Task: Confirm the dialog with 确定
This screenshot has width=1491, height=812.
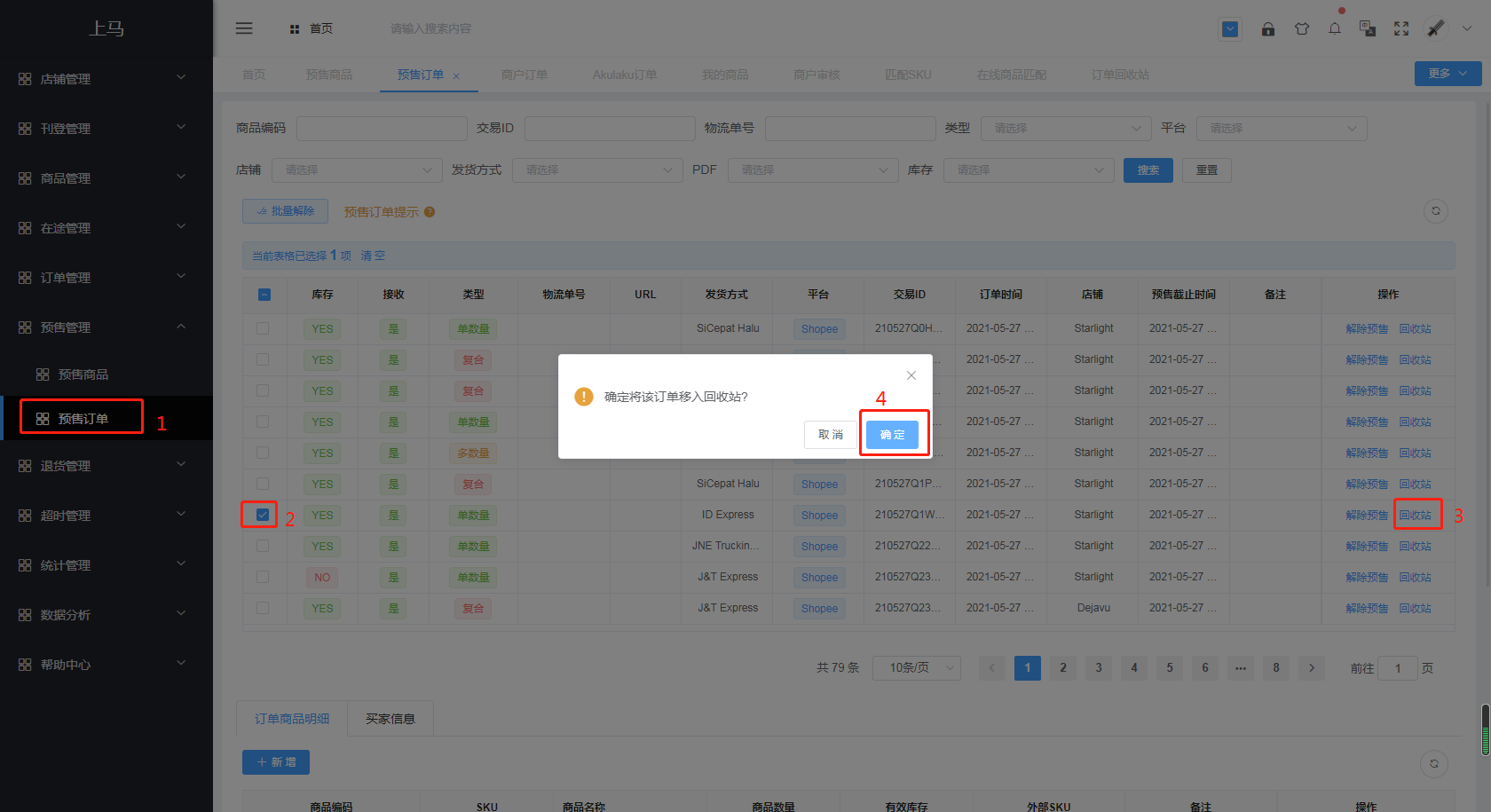Action: [892, 435]
